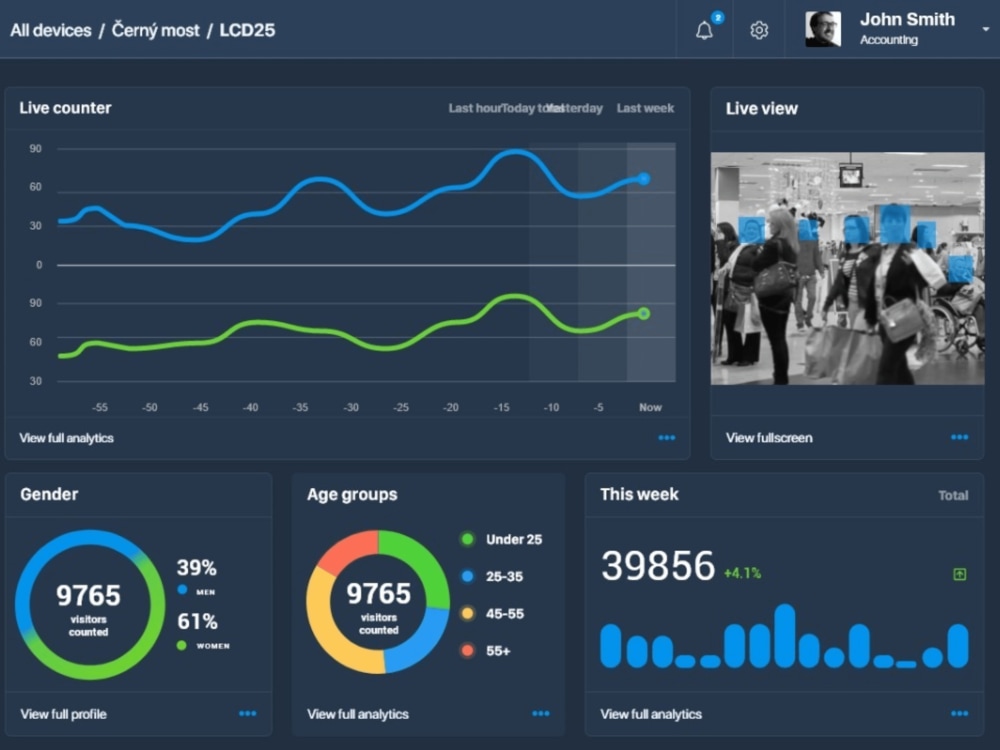Viewport: 1000px width, 750px height.
Task: Open the Gender card three-dot menu
Action: click(247, 714)
